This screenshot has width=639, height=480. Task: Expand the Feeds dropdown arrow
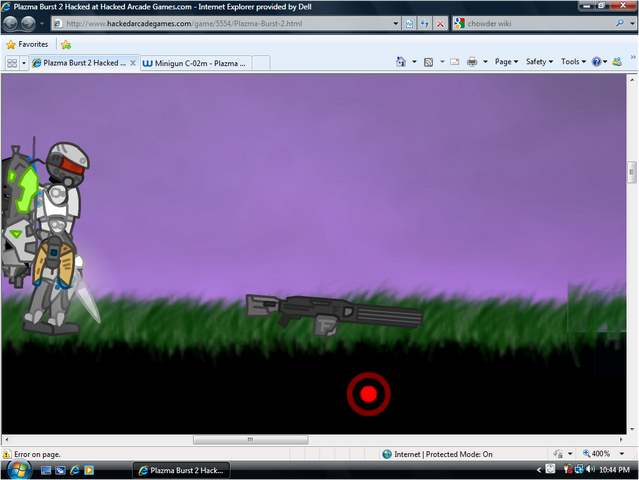pos(442,62)
